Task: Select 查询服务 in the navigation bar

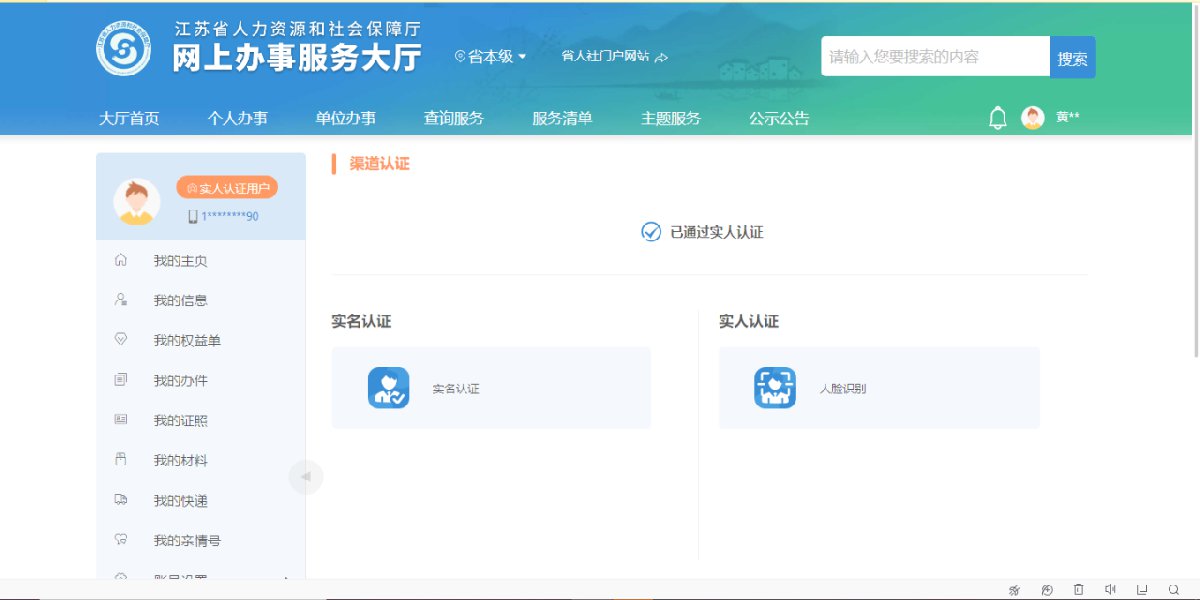Action: pos(453,118)
